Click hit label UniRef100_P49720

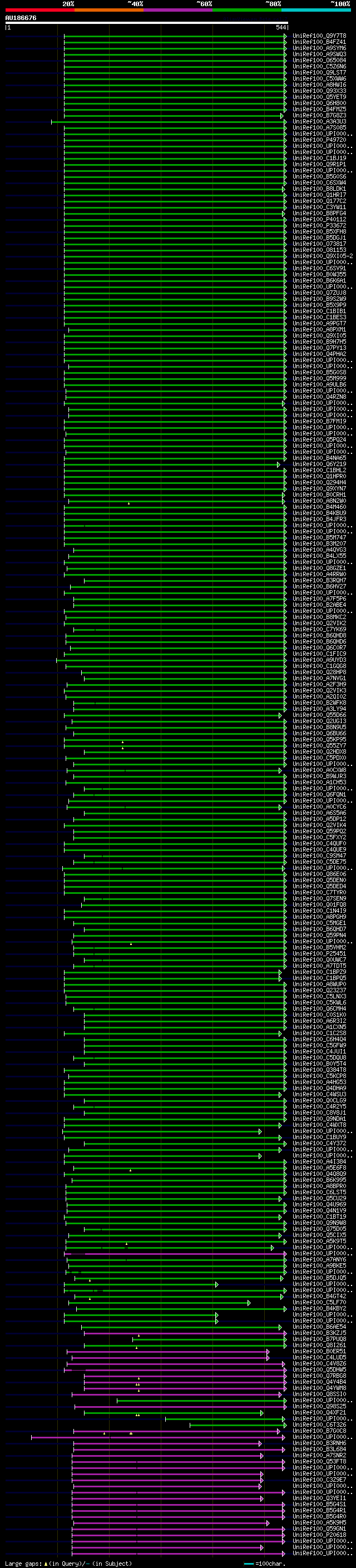[319, 140]
